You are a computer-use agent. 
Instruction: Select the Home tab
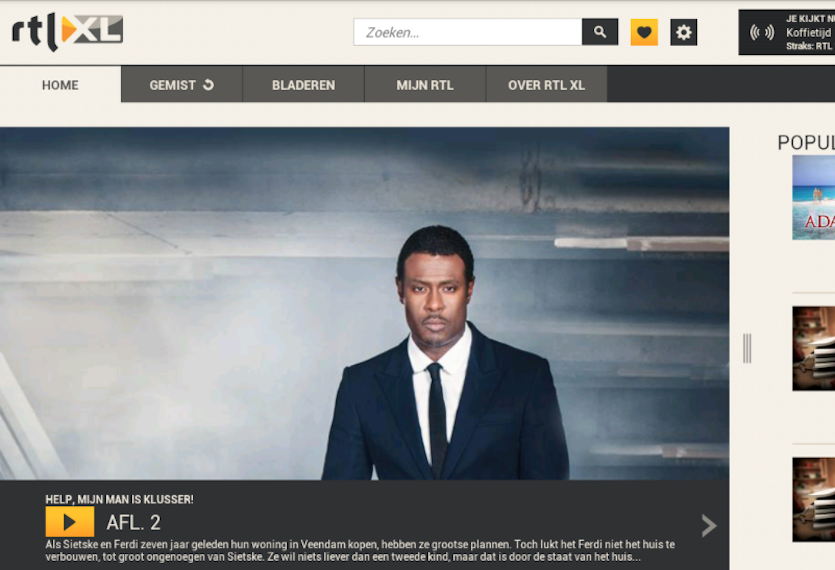(x=60, y=85)
